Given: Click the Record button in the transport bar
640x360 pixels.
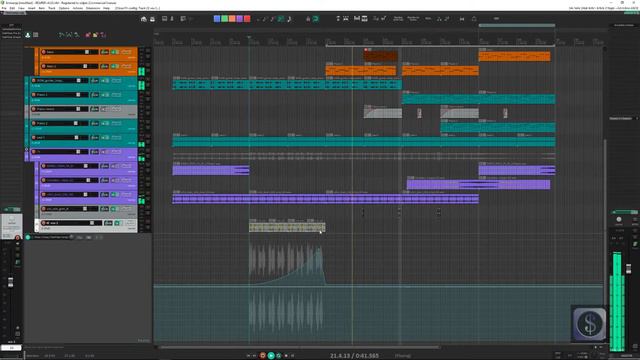Looking at the screenshot, I should tap(263, 356).
